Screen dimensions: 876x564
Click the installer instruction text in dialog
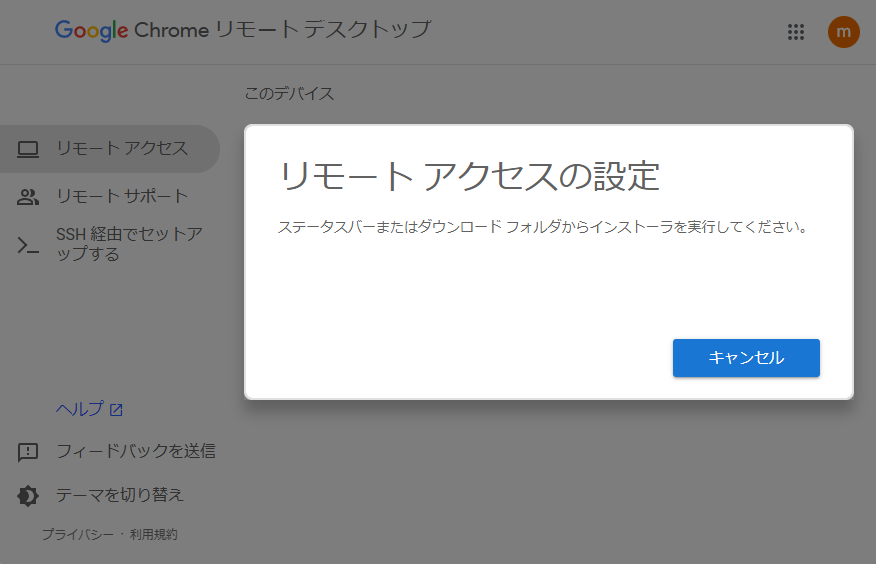[542, 227]
